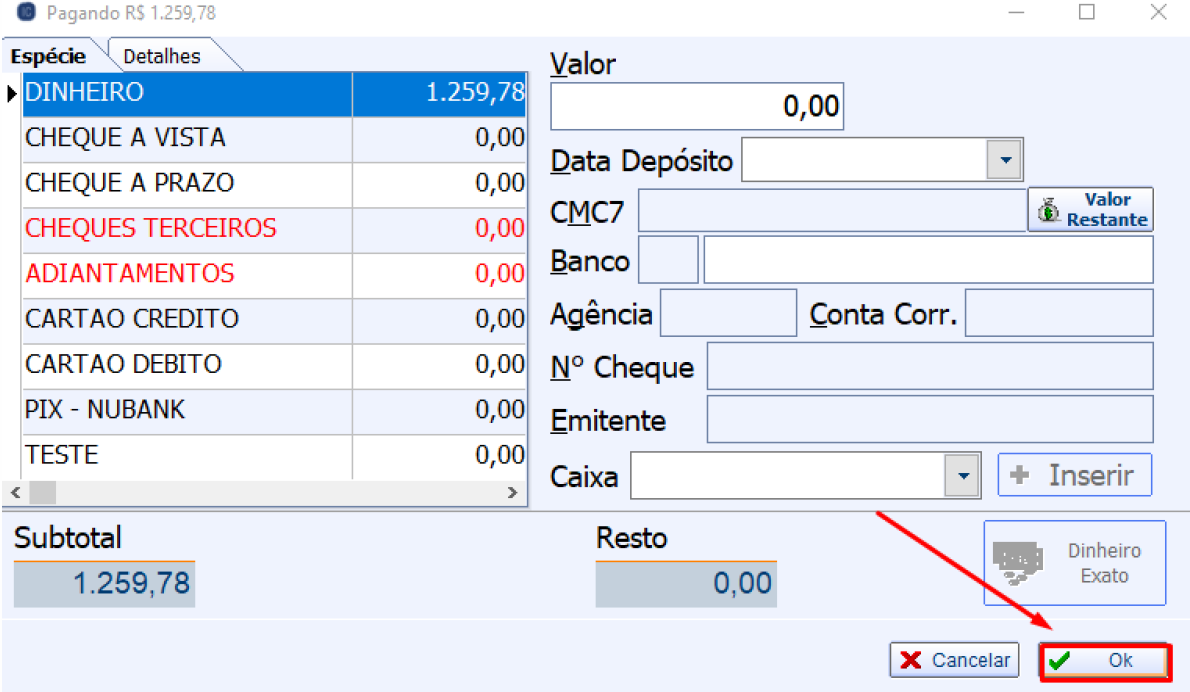Select the CARTAO DEBITO row

coord(187,364)
